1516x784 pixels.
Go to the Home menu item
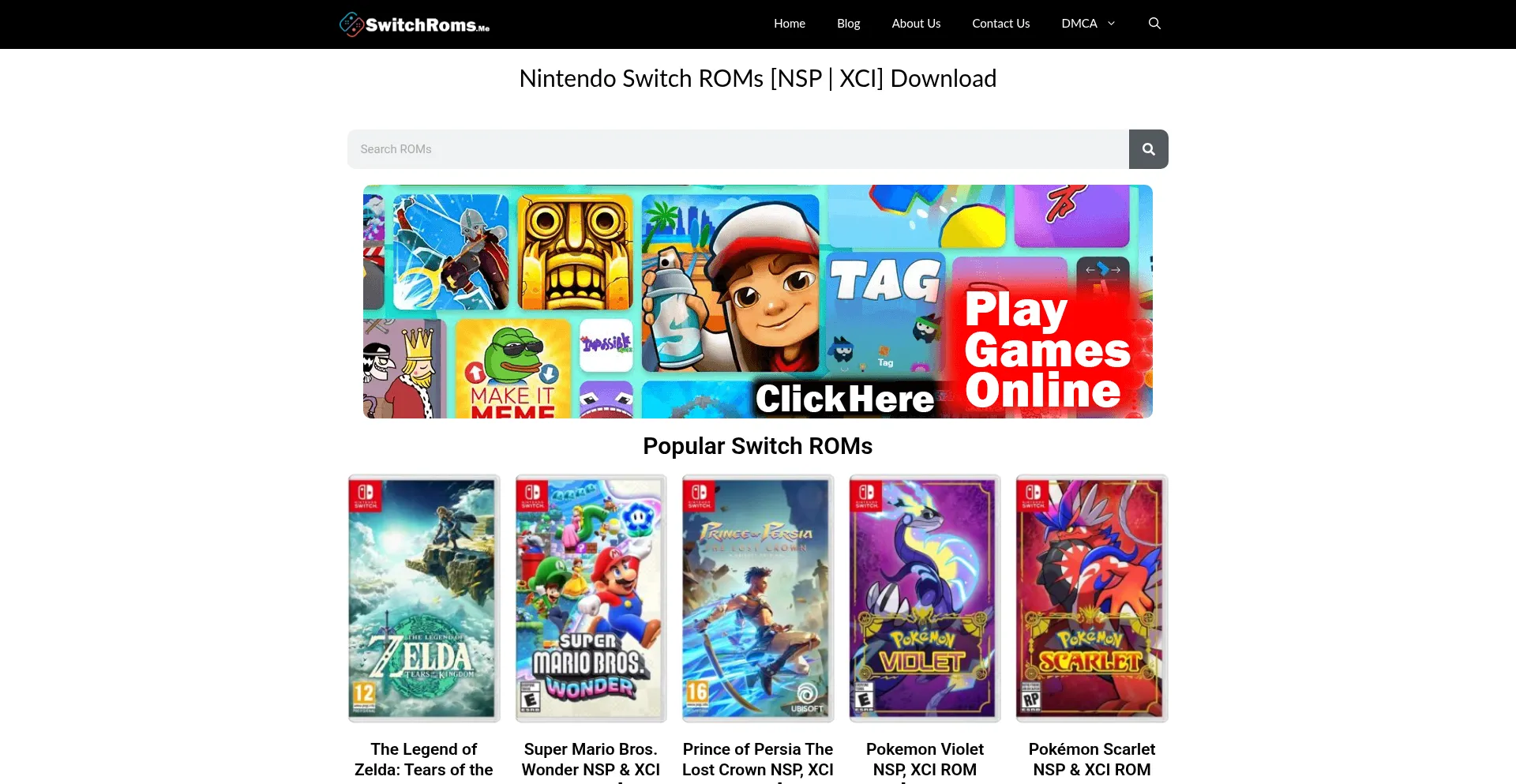[x=789, y=24]
